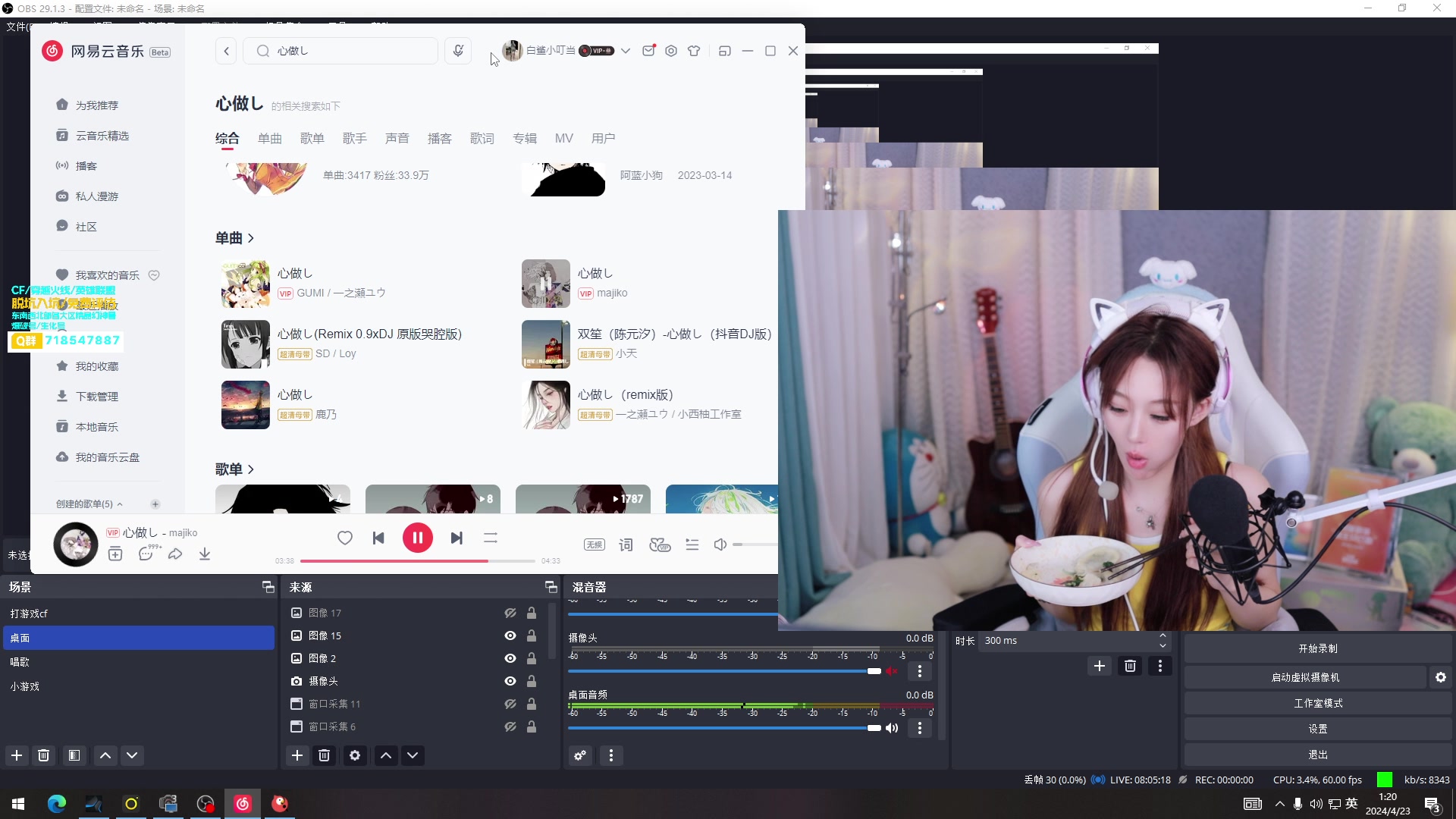
Task: Show the 窗口采集 11 source
Action: coord(510,704)
